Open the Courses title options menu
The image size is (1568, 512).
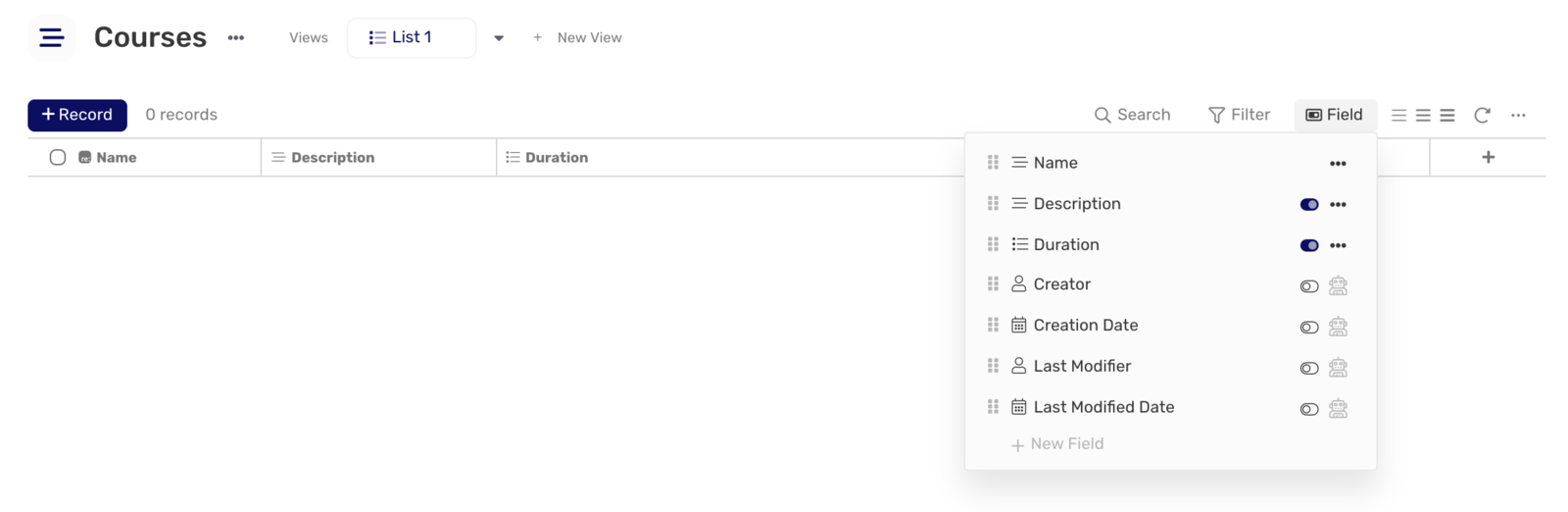[x=236, y=37]
